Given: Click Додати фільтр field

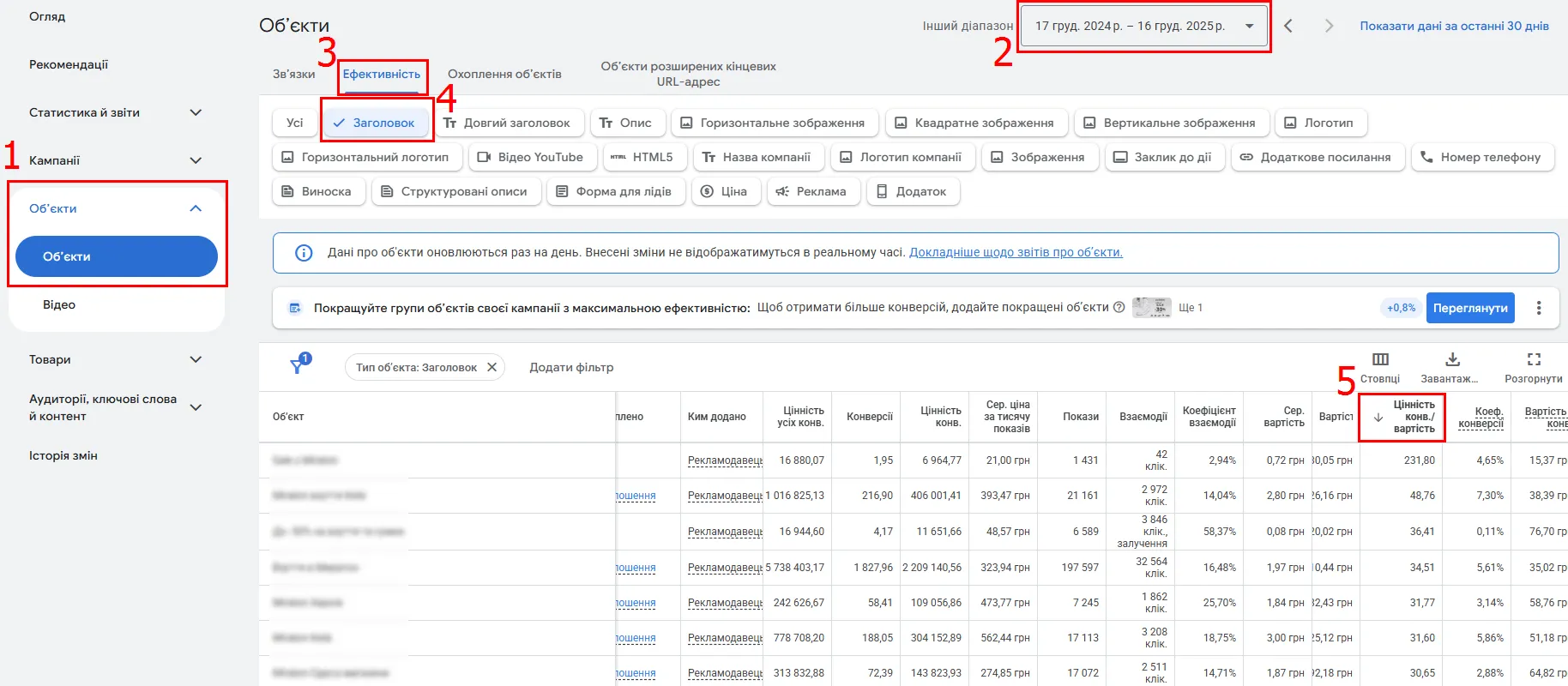Looking at the screenshot, I should pyautogui.click(x=571, y=367).
